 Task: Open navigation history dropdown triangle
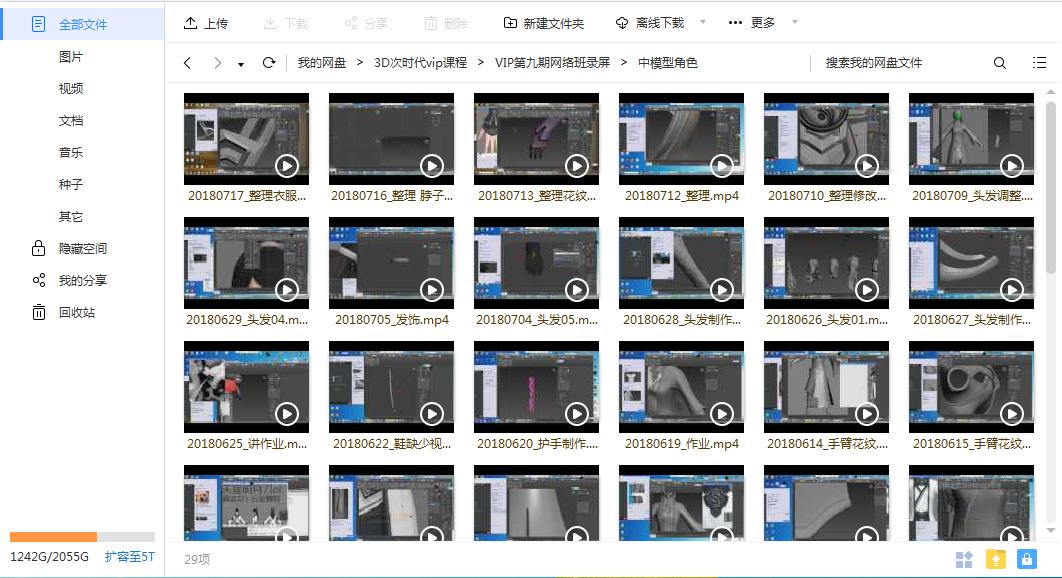[x=240, y=64]
